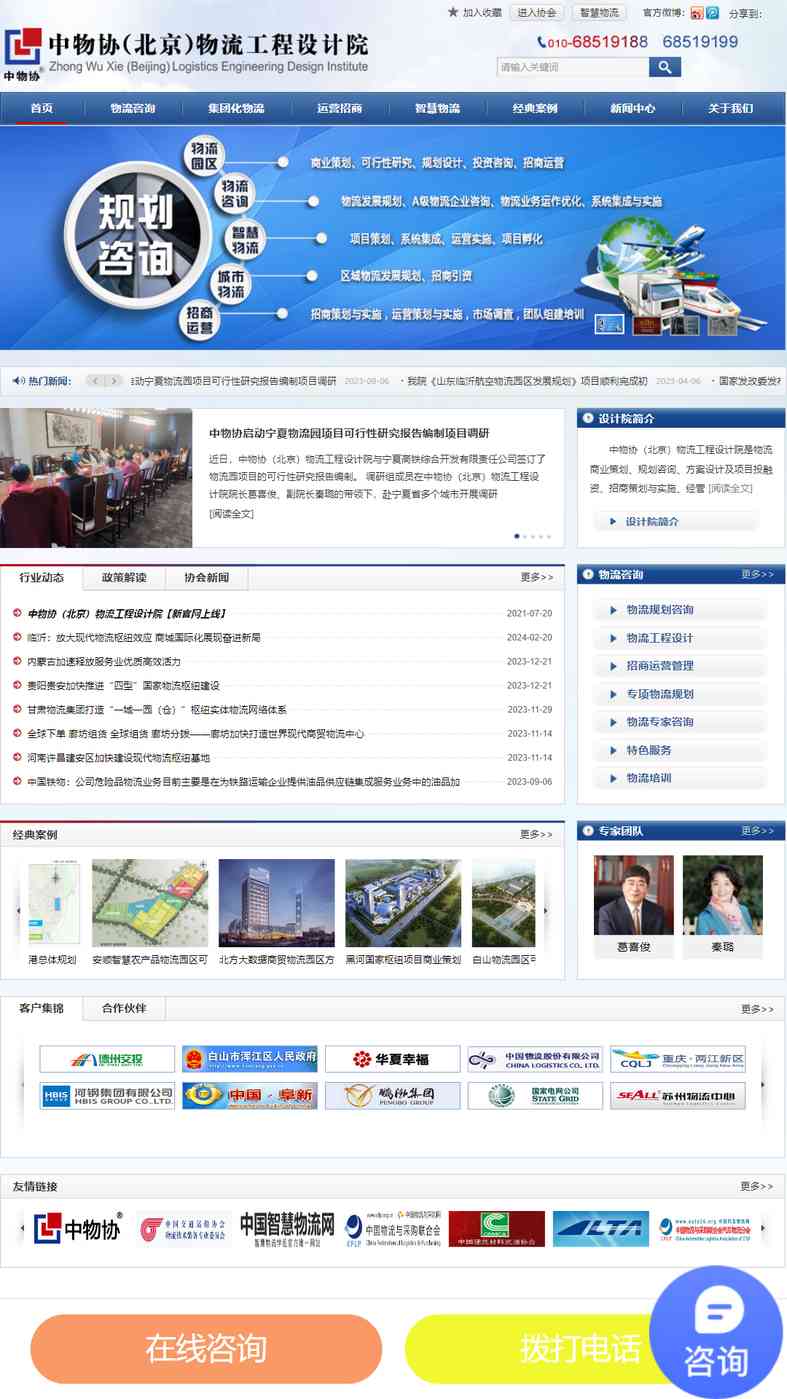Open 关于我们 navigation menu
787x1399 pixels.
coord(731,108)
